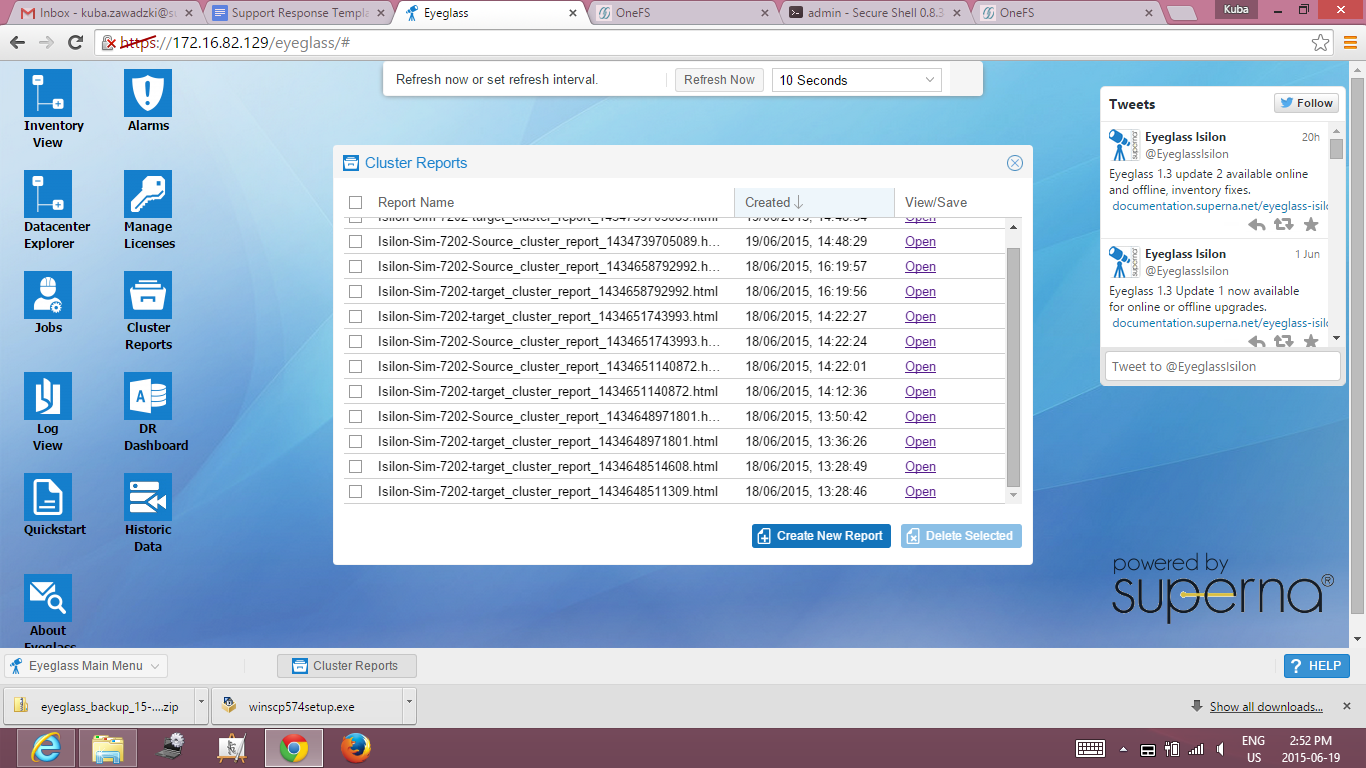Click the Delete Selected button

(x=961, y=536)
